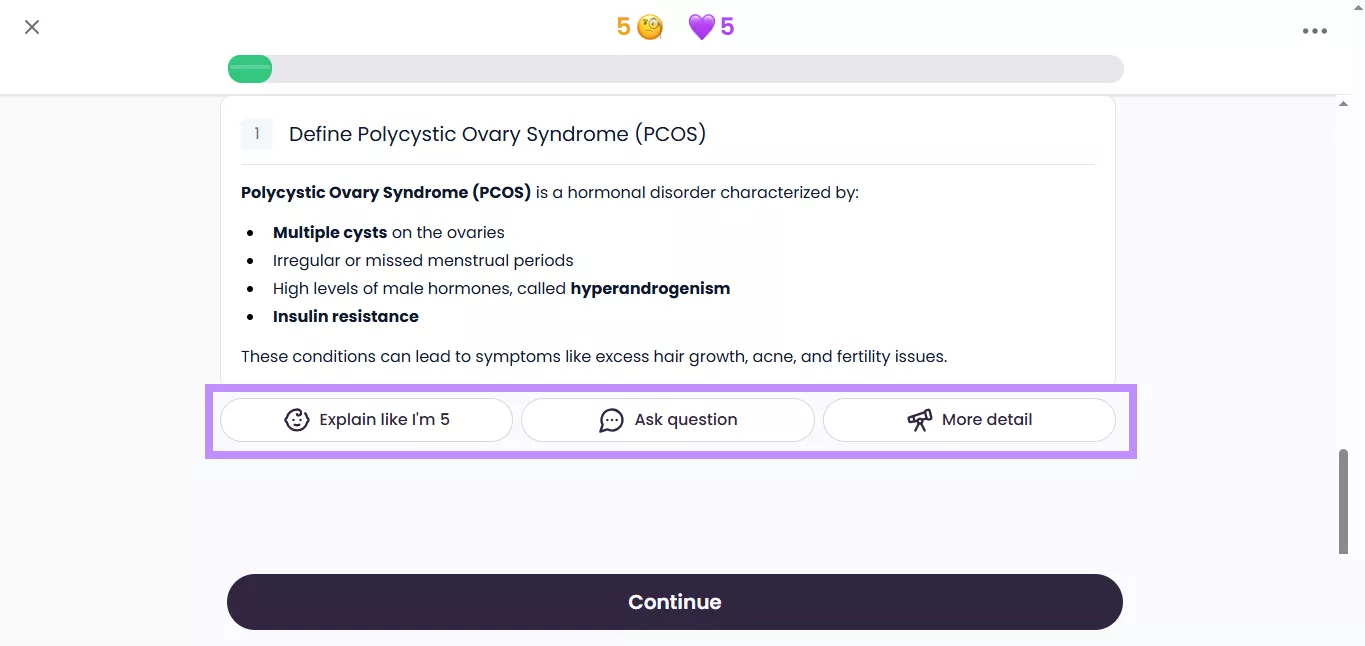Close the lesson with the X icon
This screenshot has height=646, width=1365.
[32, 27]
